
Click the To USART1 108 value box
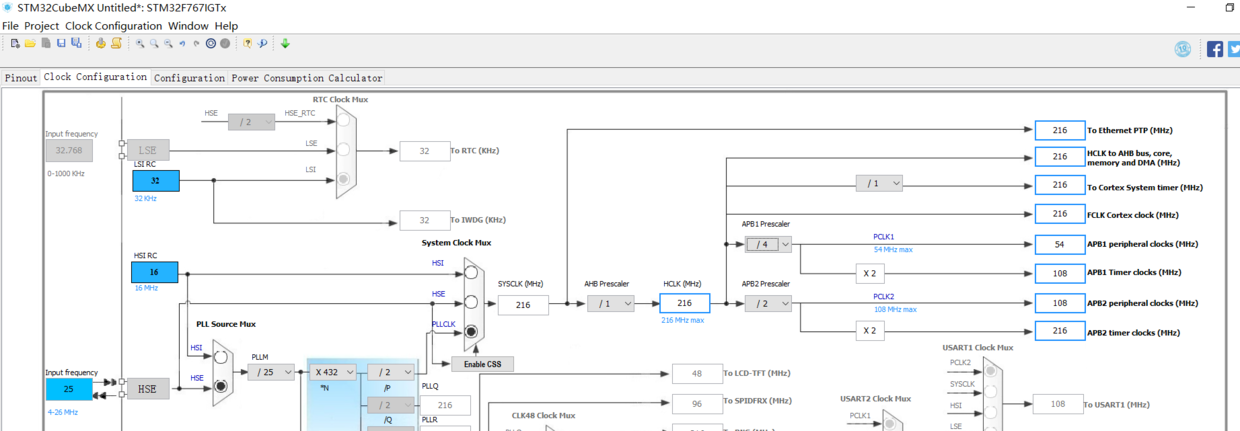[x=1057, y=404]
